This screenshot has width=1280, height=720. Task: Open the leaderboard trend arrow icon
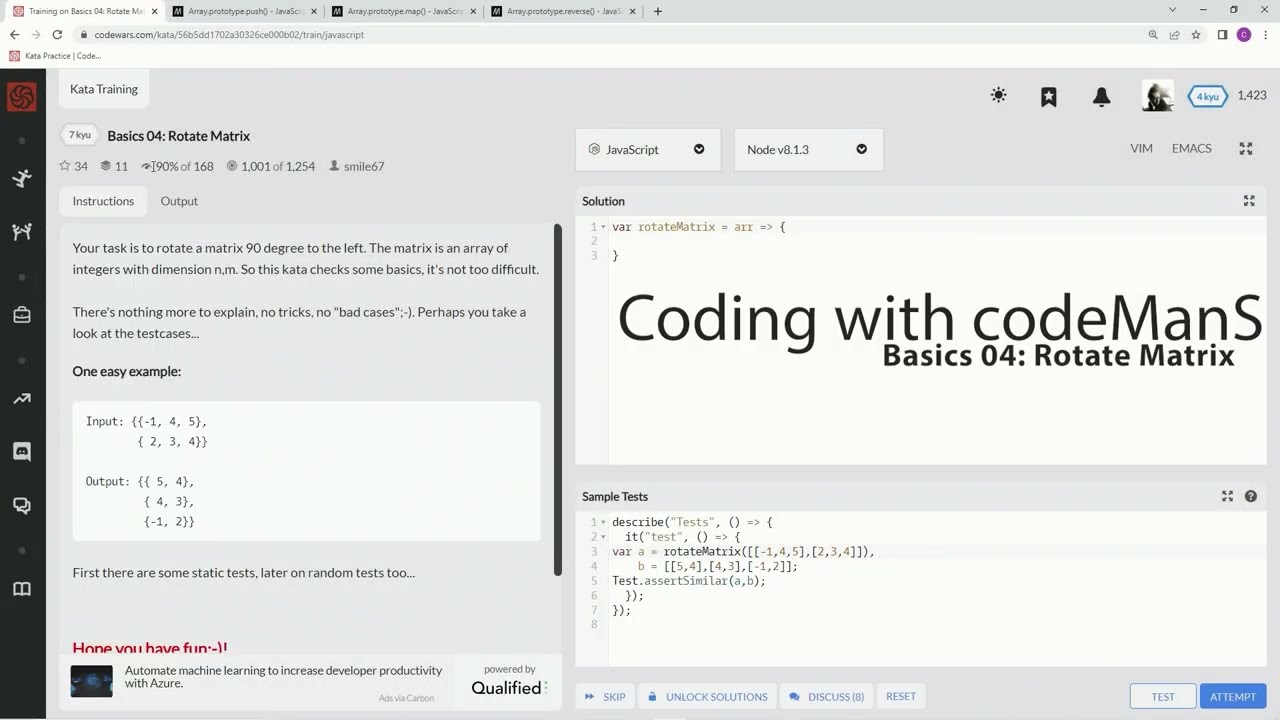tap(21, 399)
